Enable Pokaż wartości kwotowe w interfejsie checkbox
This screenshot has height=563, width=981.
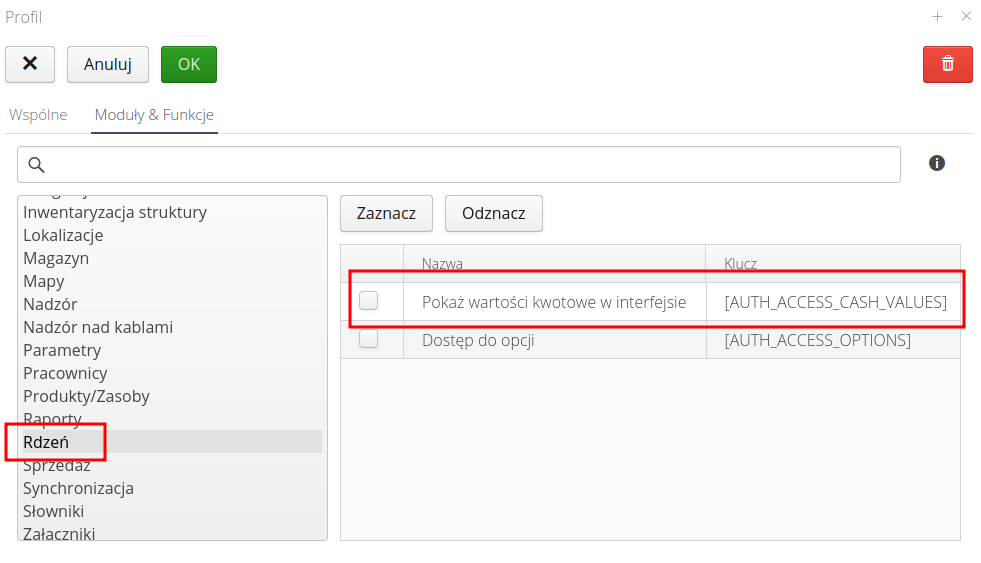[369, 300]
